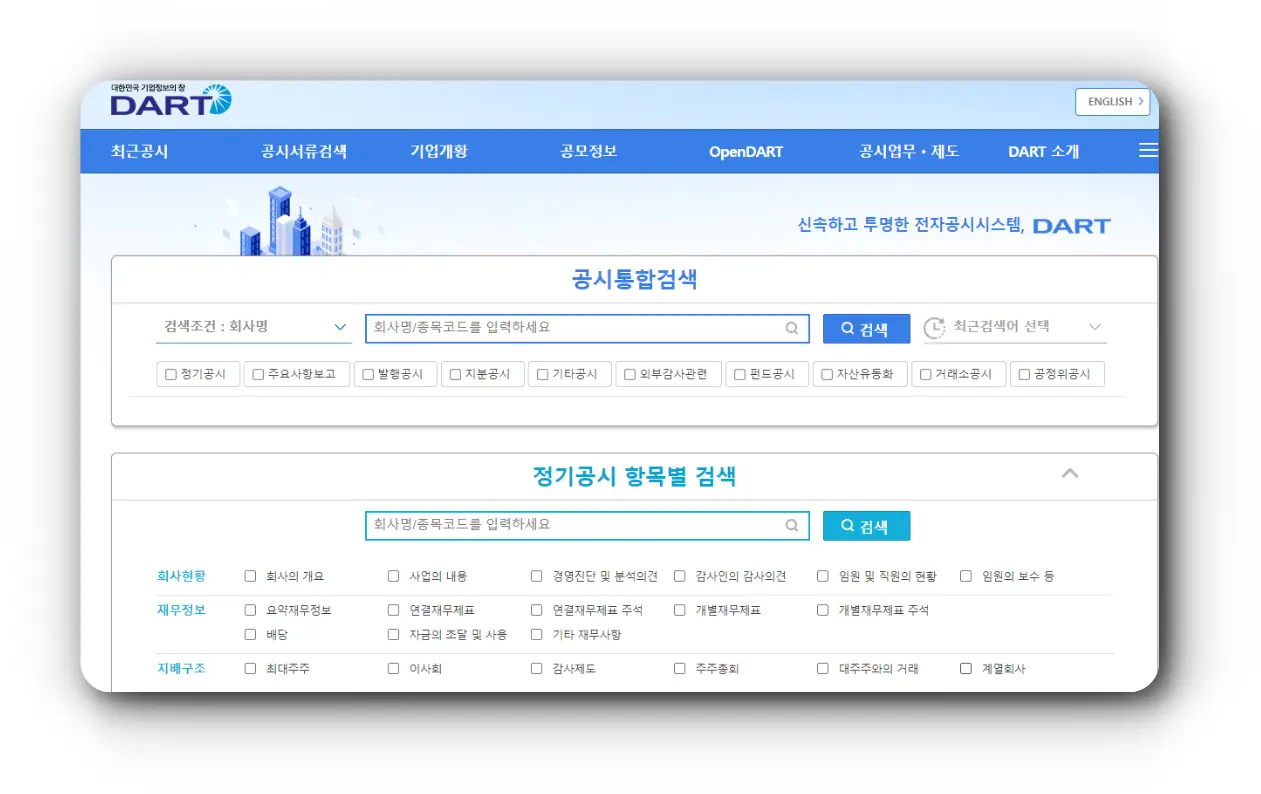Collapse the 정기공시 항목별 검색 section
The image size is (1261, 794).
coord(1070,474)
